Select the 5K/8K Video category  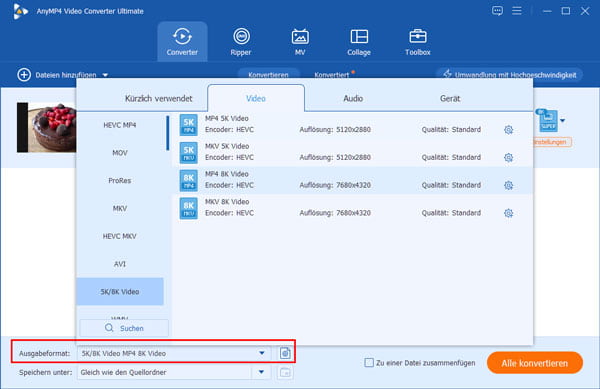click(120, 291)
